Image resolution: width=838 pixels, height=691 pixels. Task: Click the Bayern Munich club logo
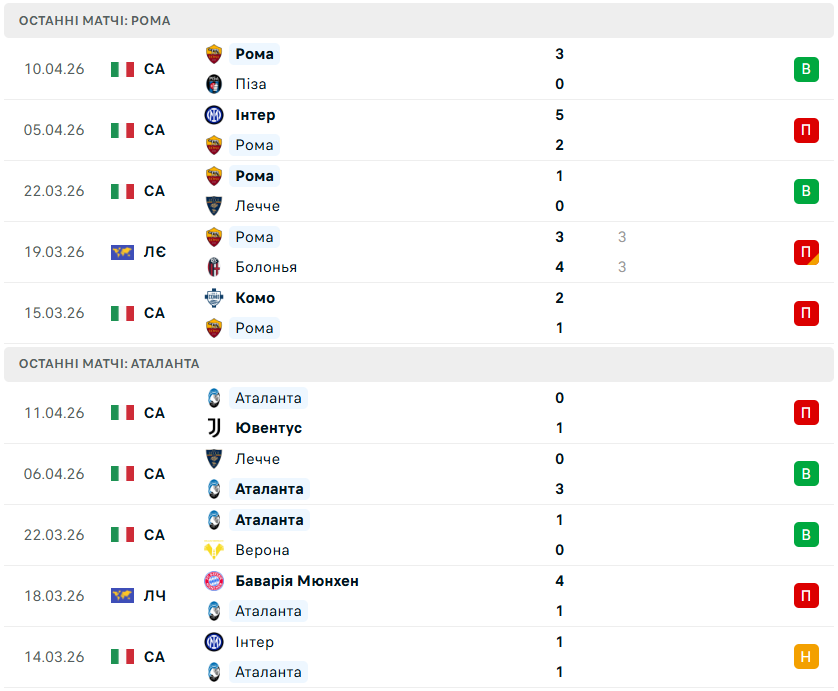(x=213, y=581)
